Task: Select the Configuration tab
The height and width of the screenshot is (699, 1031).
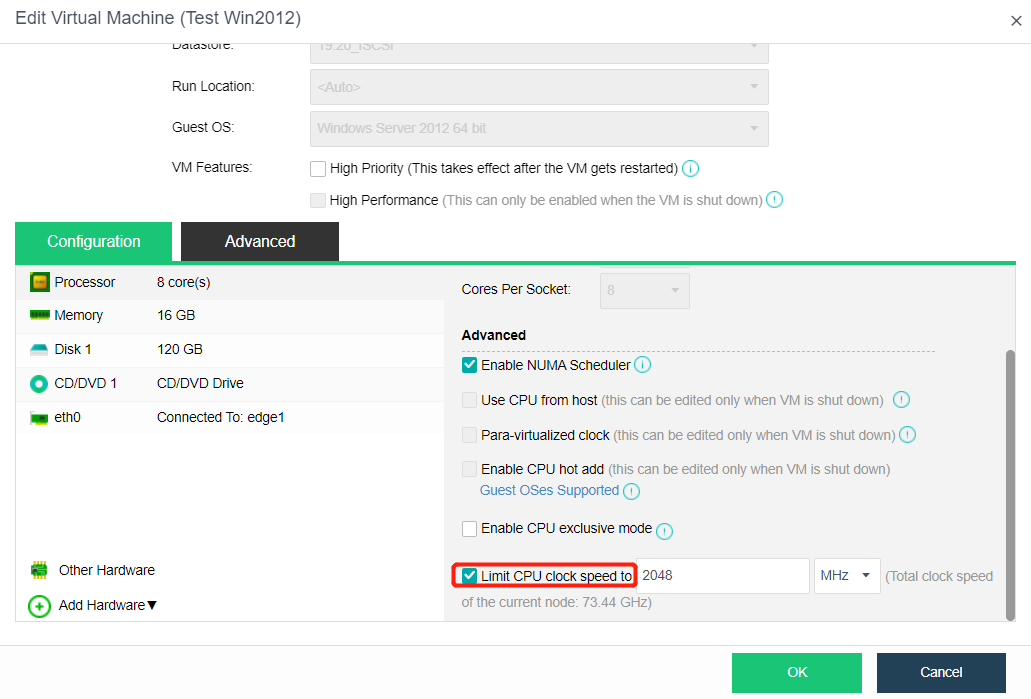Action: pos(94,241)
